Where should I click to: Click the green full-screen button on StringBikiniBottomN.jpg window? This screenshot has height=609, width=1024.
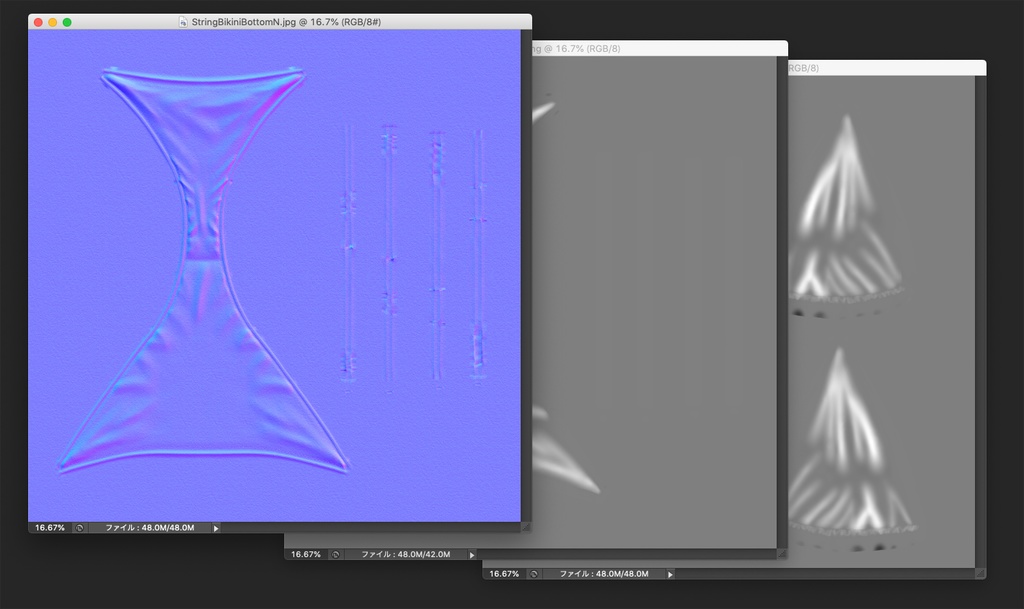click(x=68, y=20)
